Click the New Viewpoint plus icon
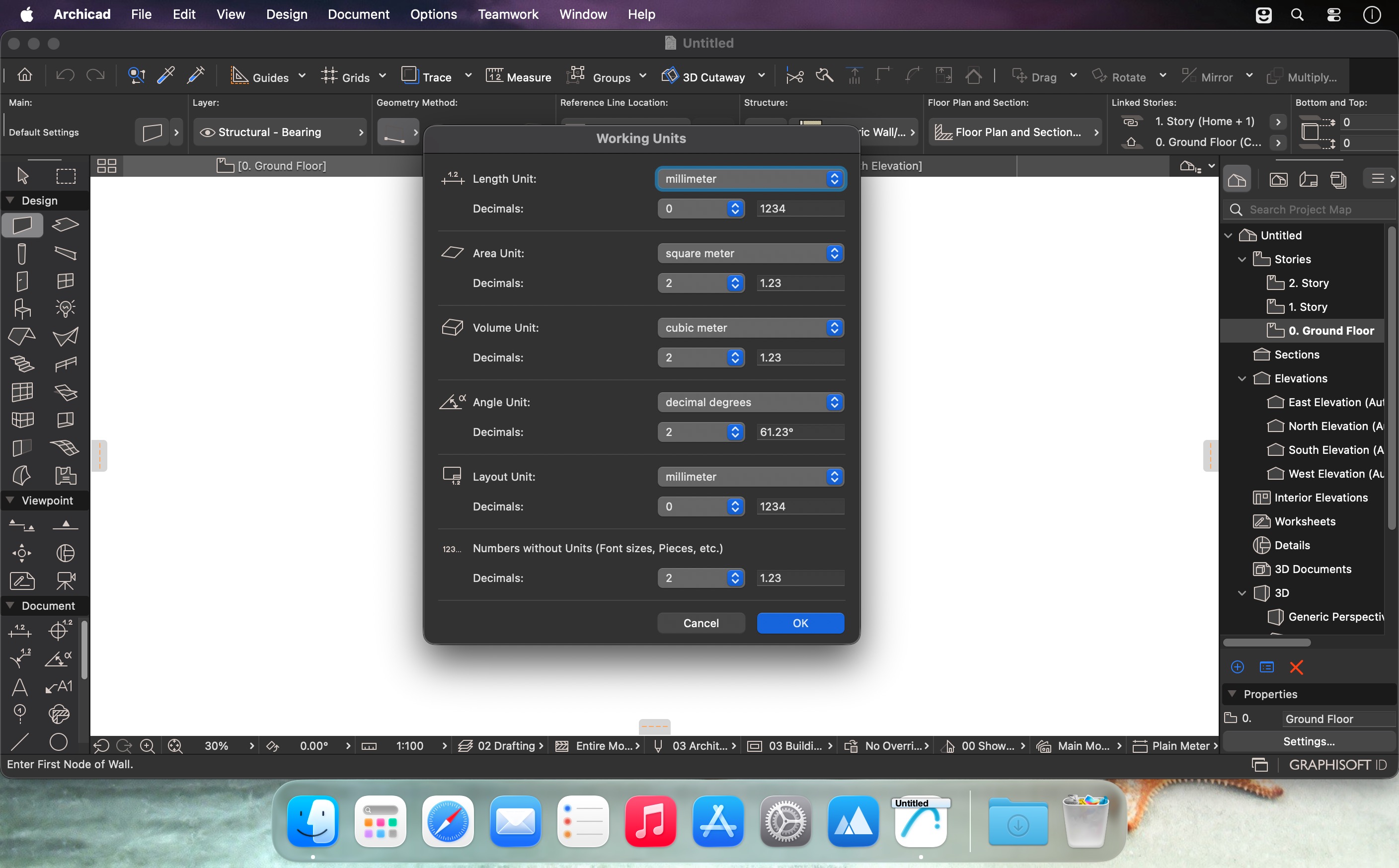1399x868 pixels. (x=1238, y=667)
